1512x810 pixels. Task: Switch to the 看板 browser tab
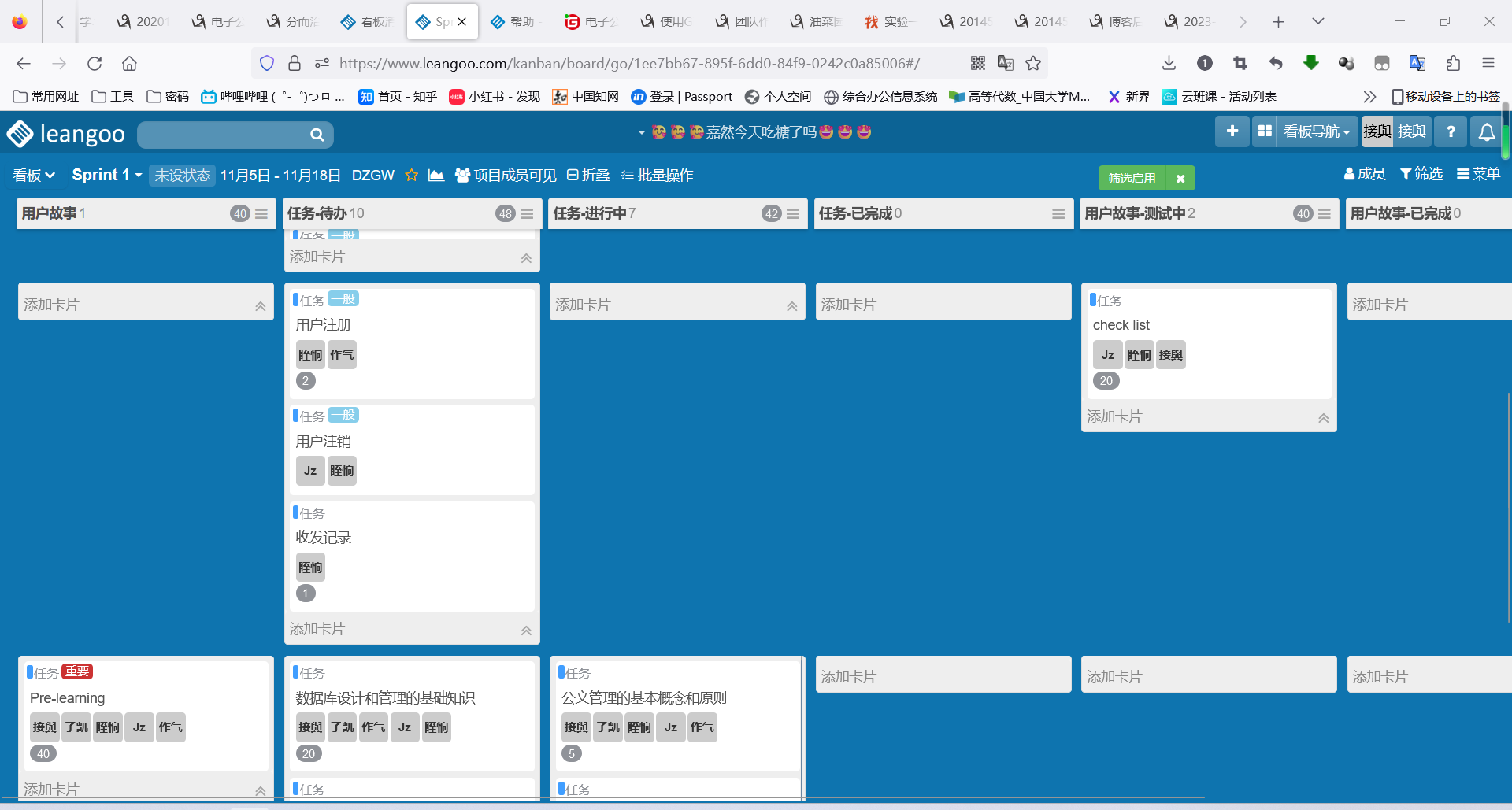click(x=367, y=22)
